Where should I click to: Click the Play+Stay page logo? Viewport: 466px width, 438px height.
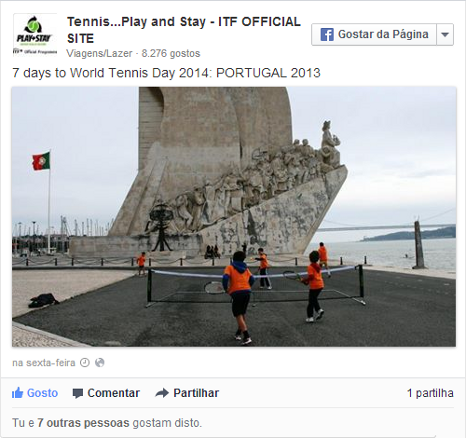click(x=35, y=35)
